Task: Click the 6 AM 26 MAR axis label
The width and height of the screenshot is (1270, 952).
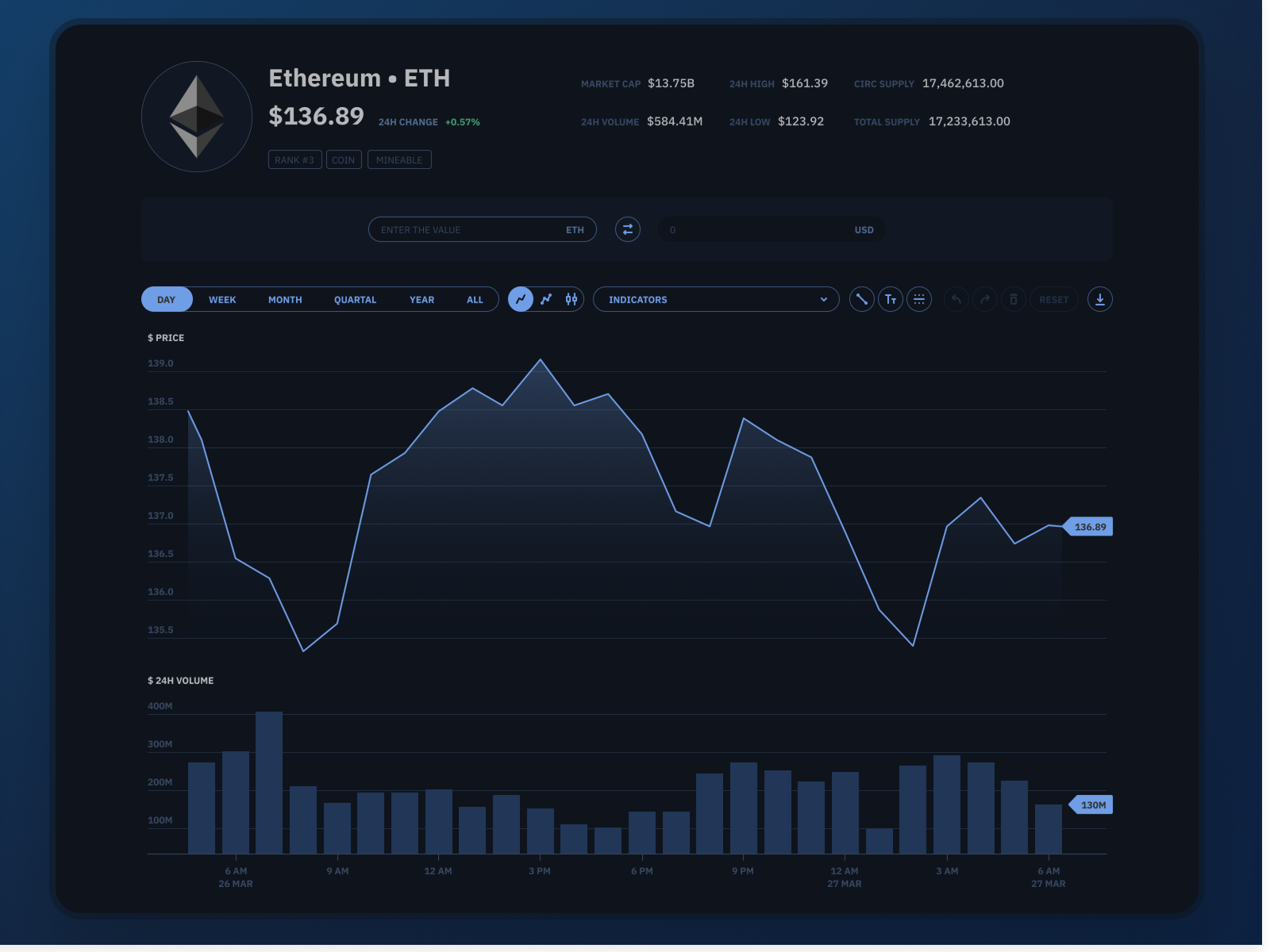Action: (x=236, y=877)
